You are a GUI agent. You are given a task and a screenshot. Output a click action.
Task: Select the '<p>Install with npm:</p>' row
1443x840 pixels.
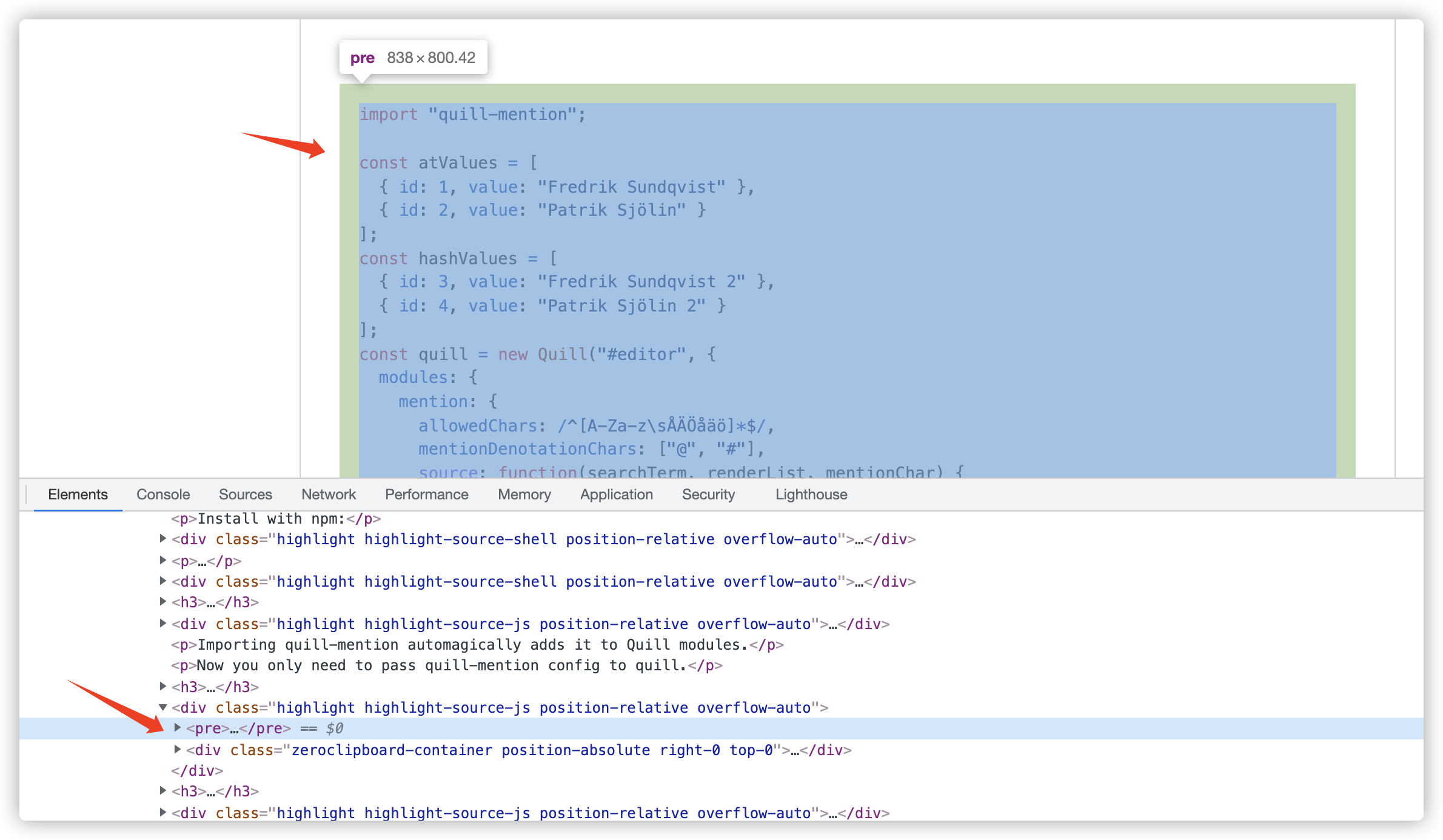point(276,519)
